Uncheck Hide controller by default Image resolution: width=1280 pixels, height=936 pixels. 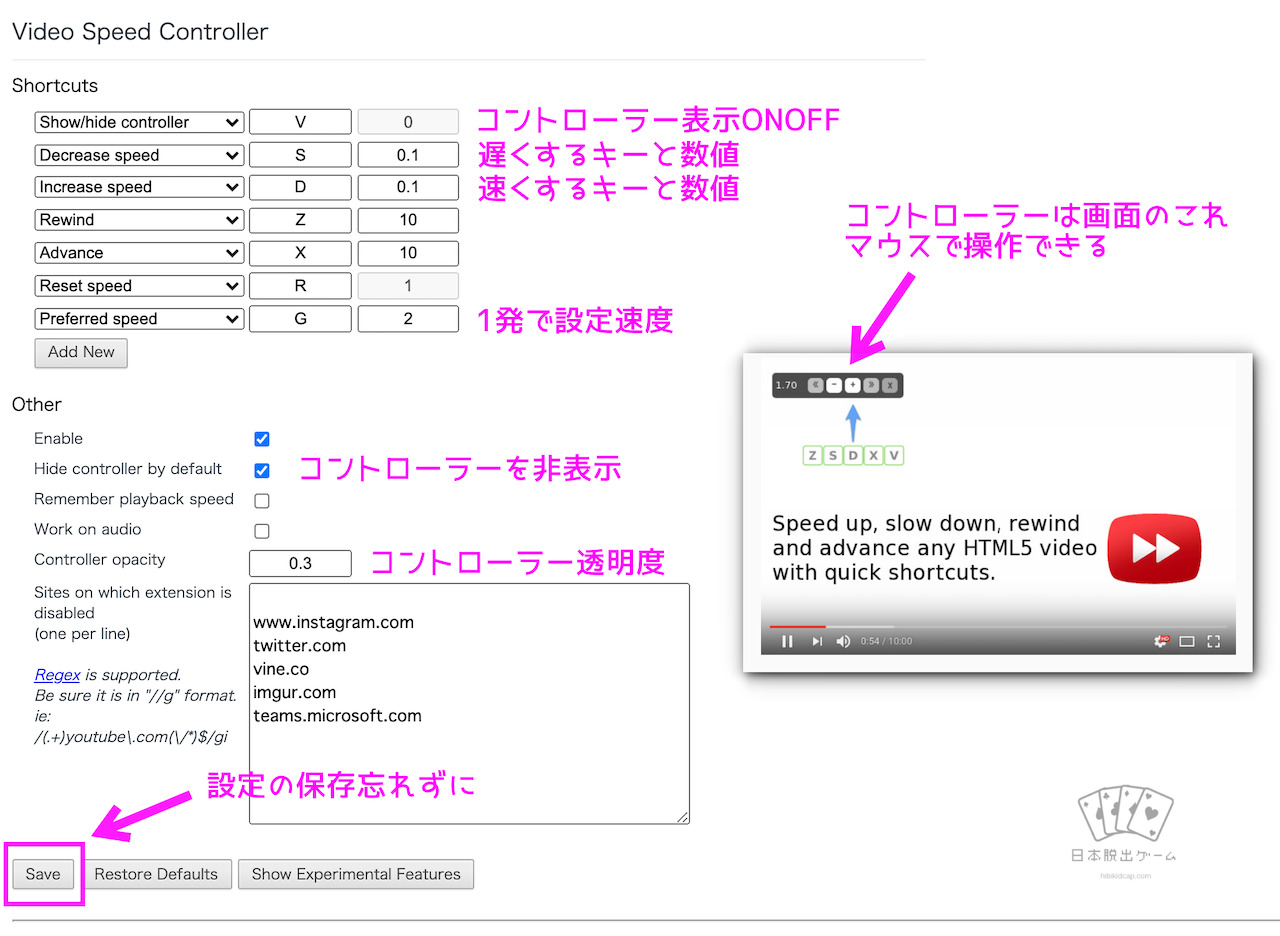click(262, 470)
